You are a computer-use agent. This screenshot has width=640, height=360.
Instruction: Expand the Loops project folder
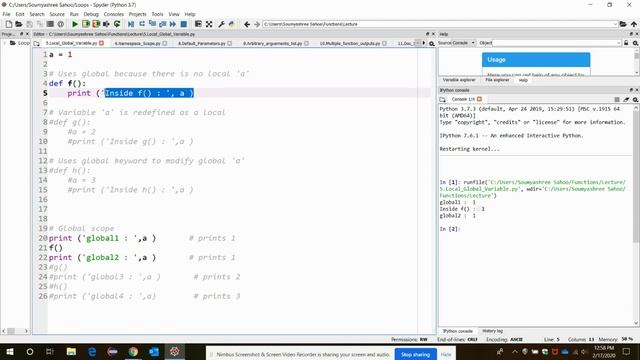[x=4, y=43]
